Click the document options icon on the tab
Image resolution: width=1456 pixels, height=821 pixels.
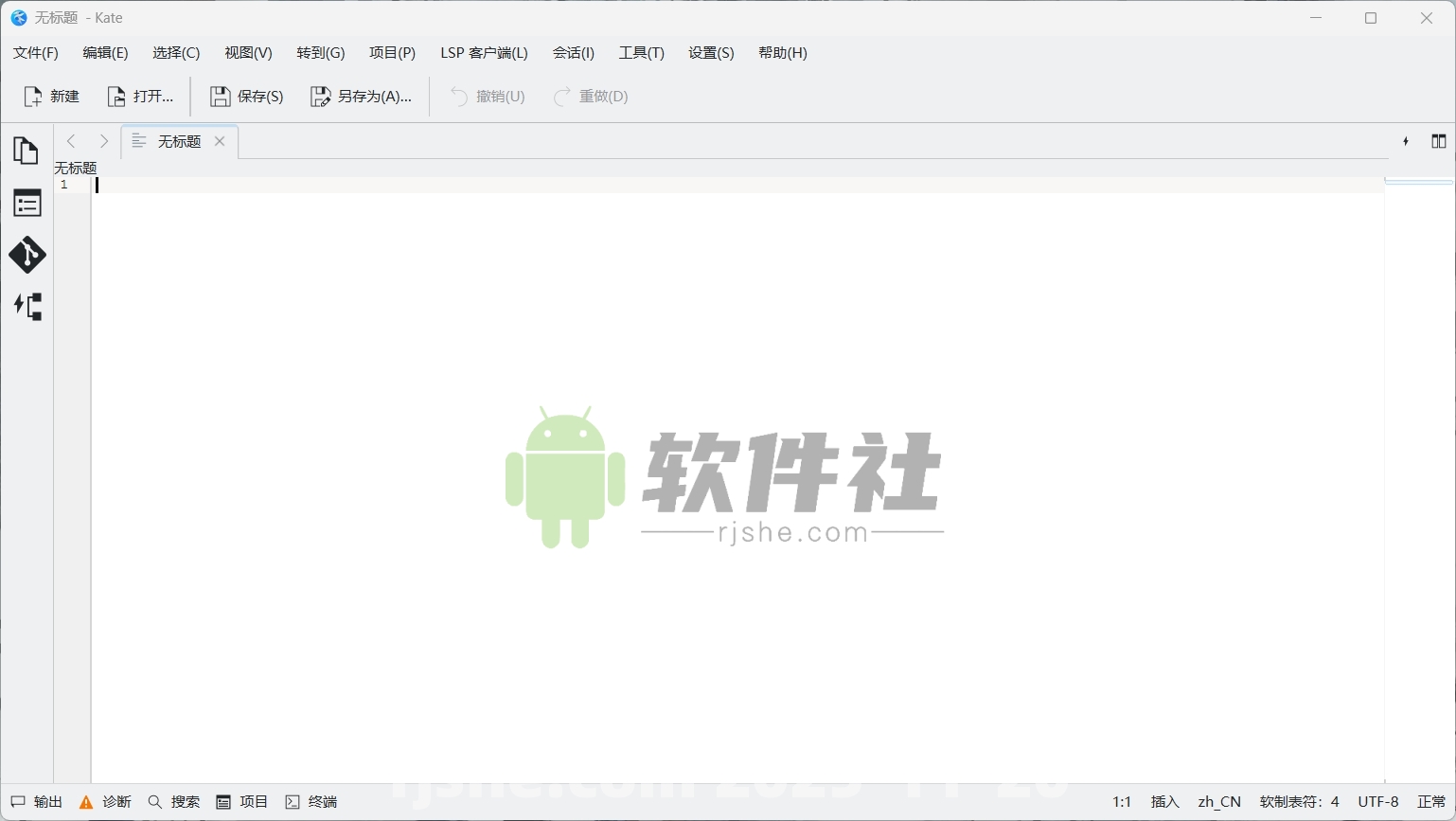(138, 140)
